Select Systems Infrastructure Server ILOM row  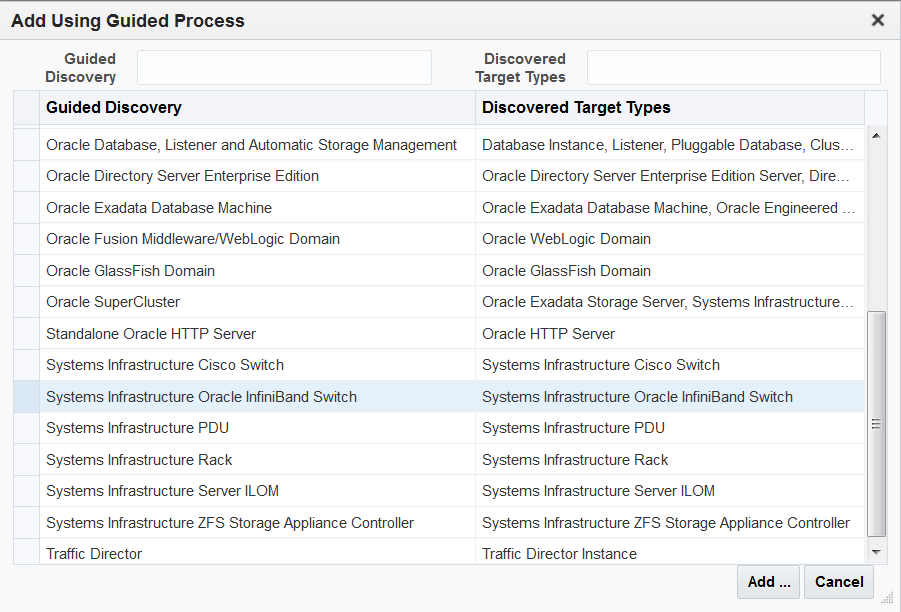tap(162, 491)
